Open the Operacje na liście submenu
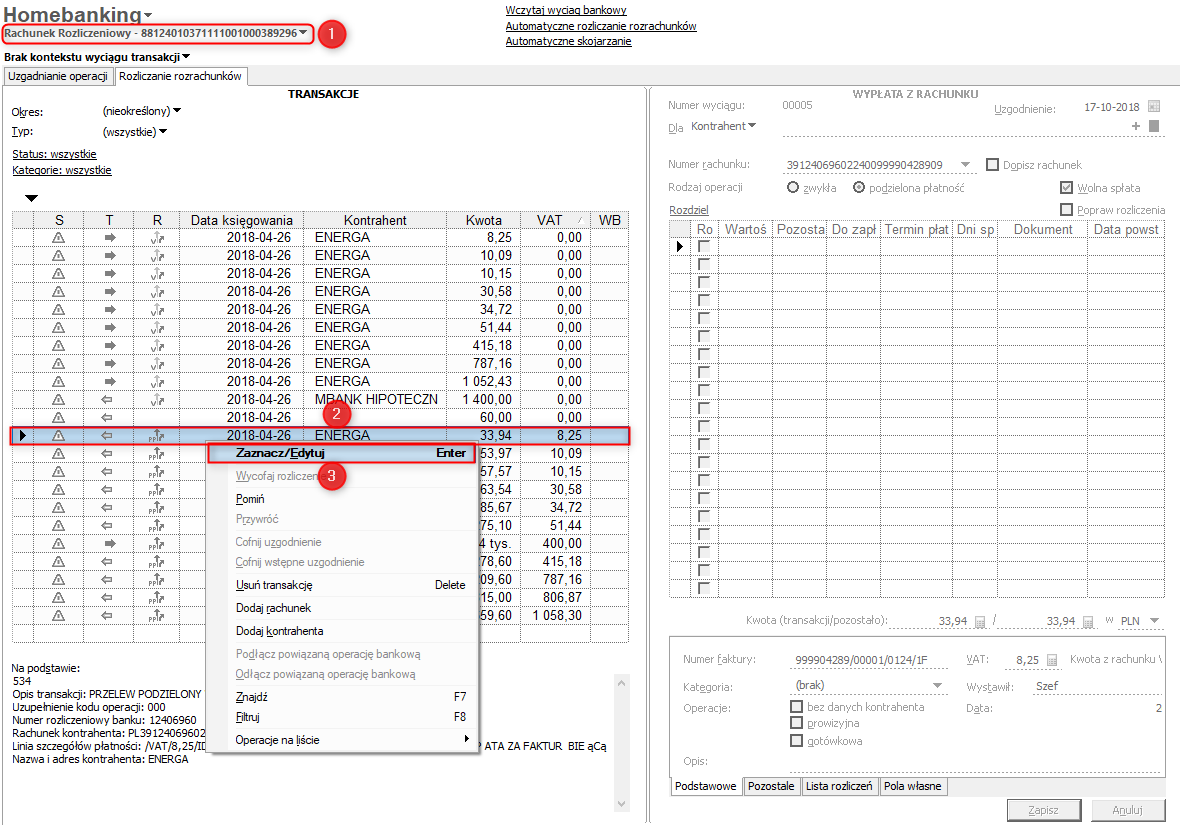The image size is (1180, 825). (x=342, y=740)
